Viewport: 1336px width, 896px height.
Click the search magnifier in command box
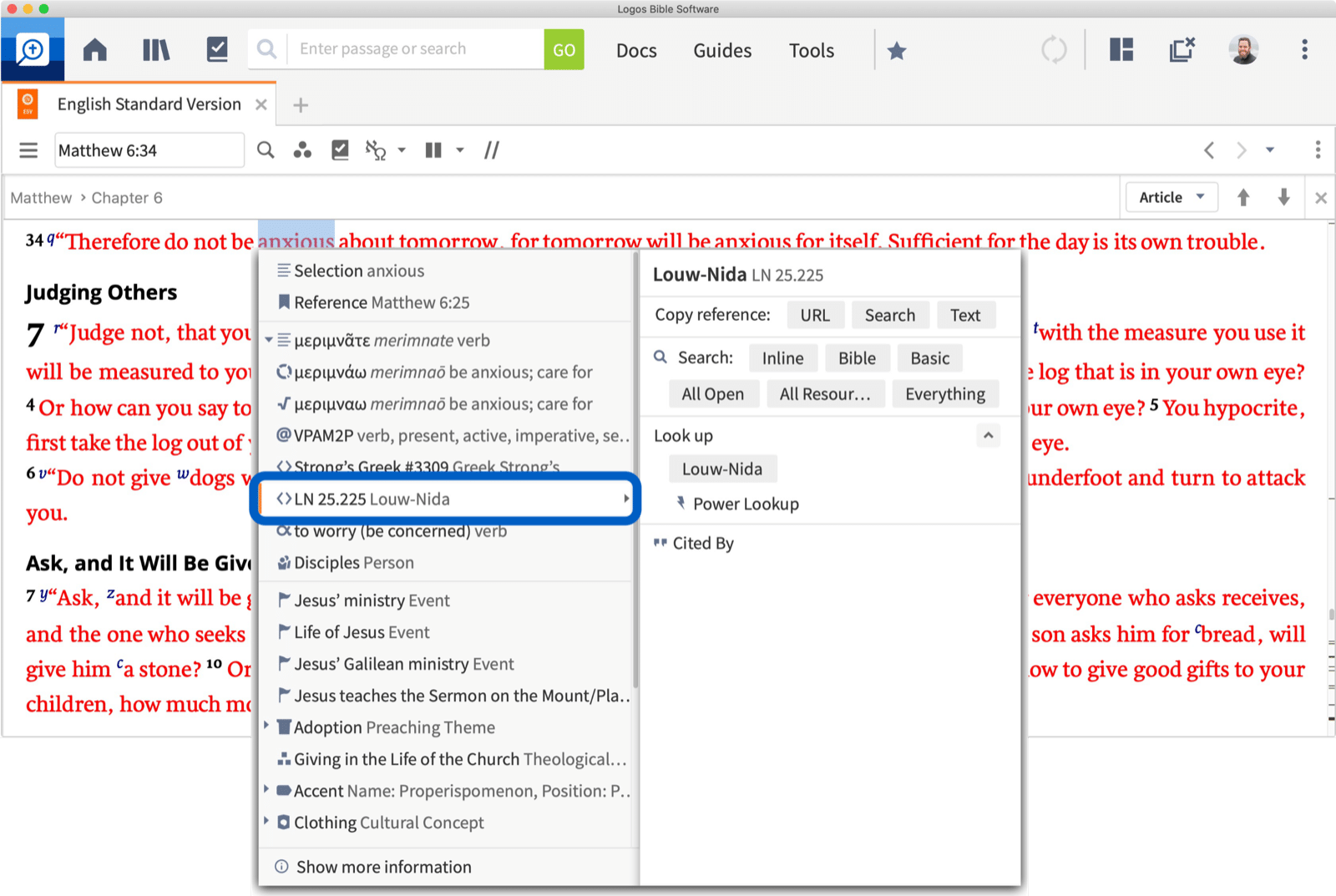(267, 49)
